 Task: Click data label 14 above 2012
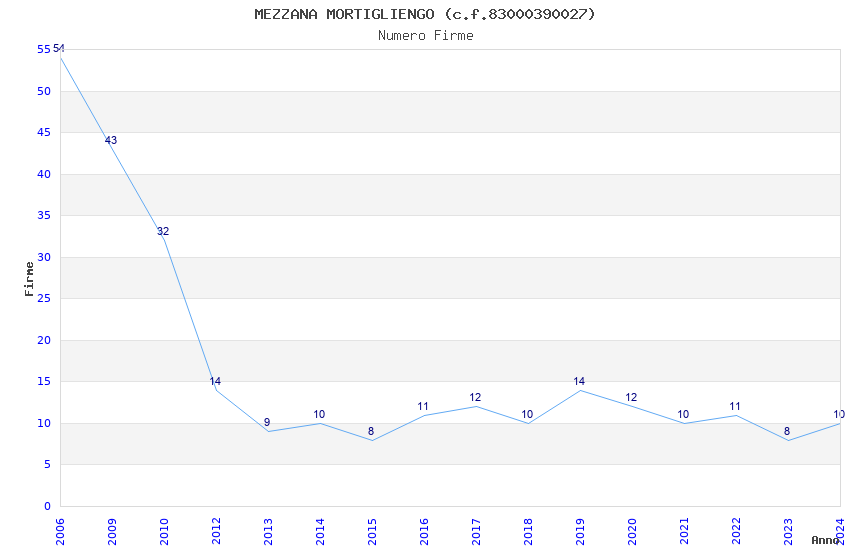[x=215, y=381]
